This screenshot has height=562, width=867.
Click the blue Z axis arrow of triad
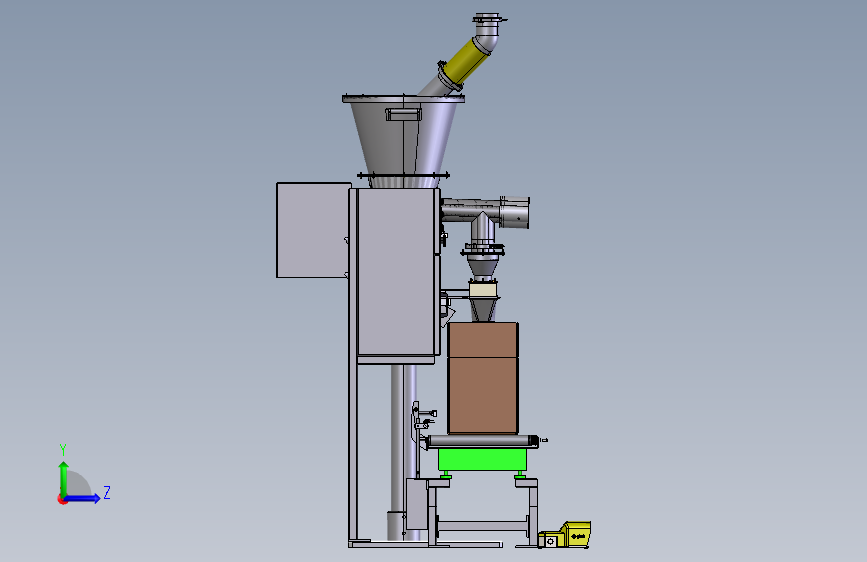(x=83, y=498)
